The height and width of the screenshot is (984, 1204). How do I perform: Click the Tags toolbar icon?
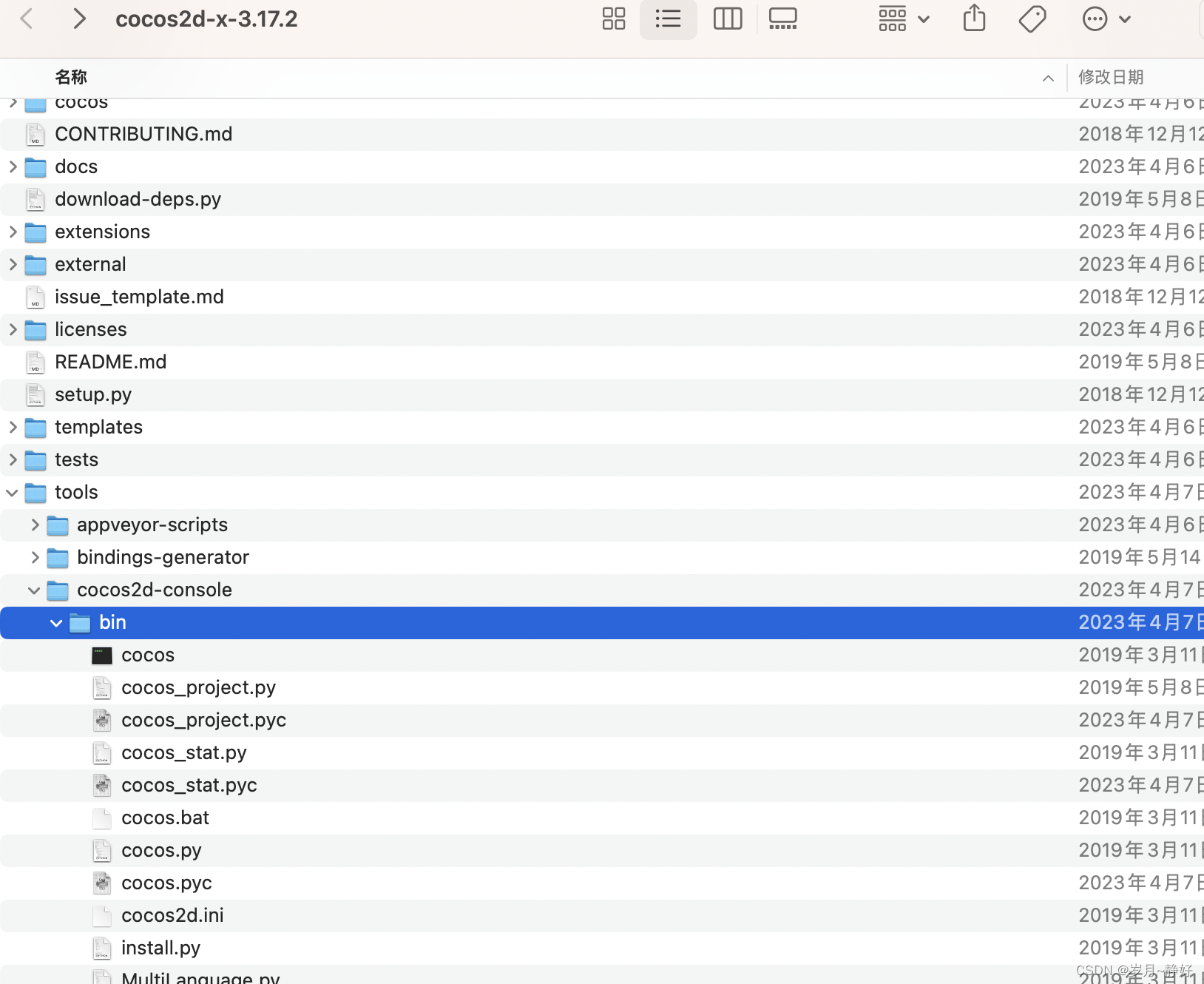(x=1032, y=19)
